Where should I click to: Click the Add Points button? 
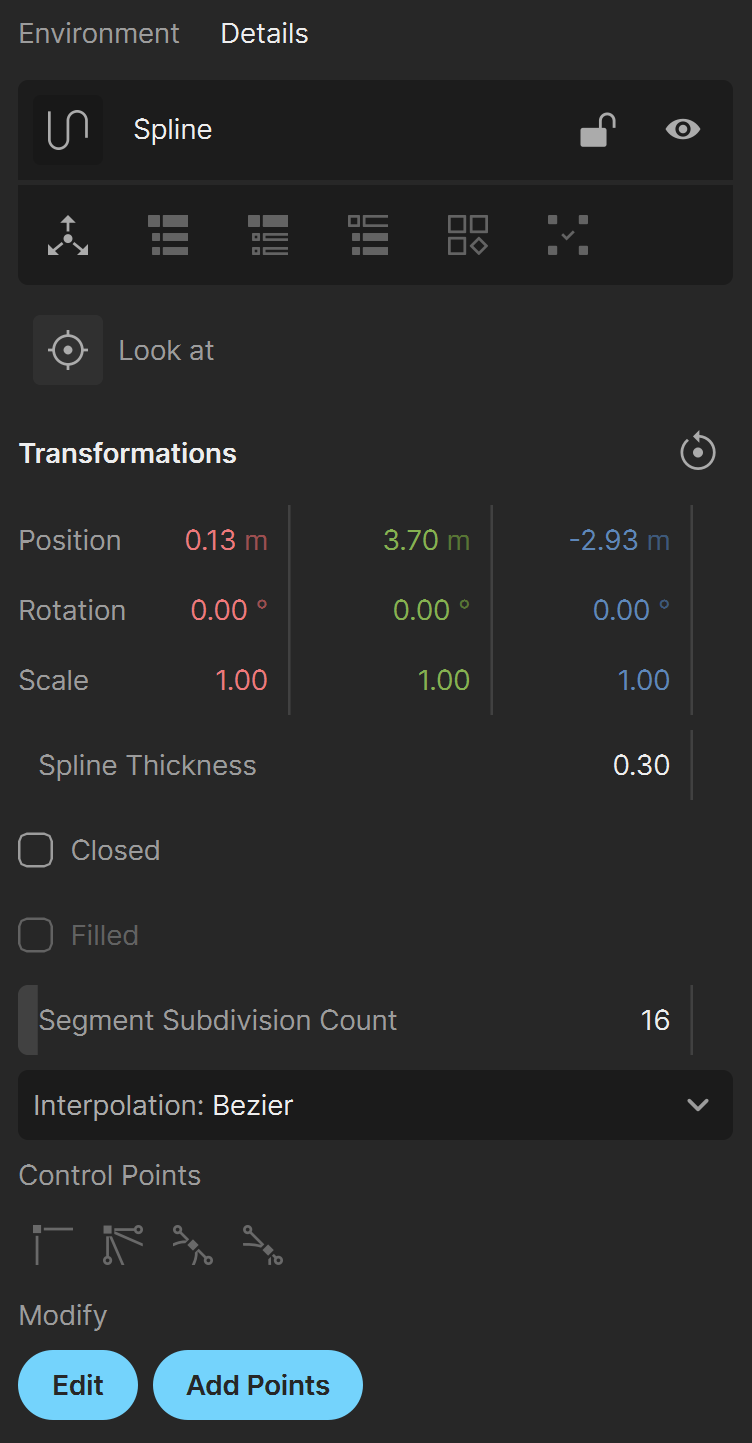pos(258,1385)
